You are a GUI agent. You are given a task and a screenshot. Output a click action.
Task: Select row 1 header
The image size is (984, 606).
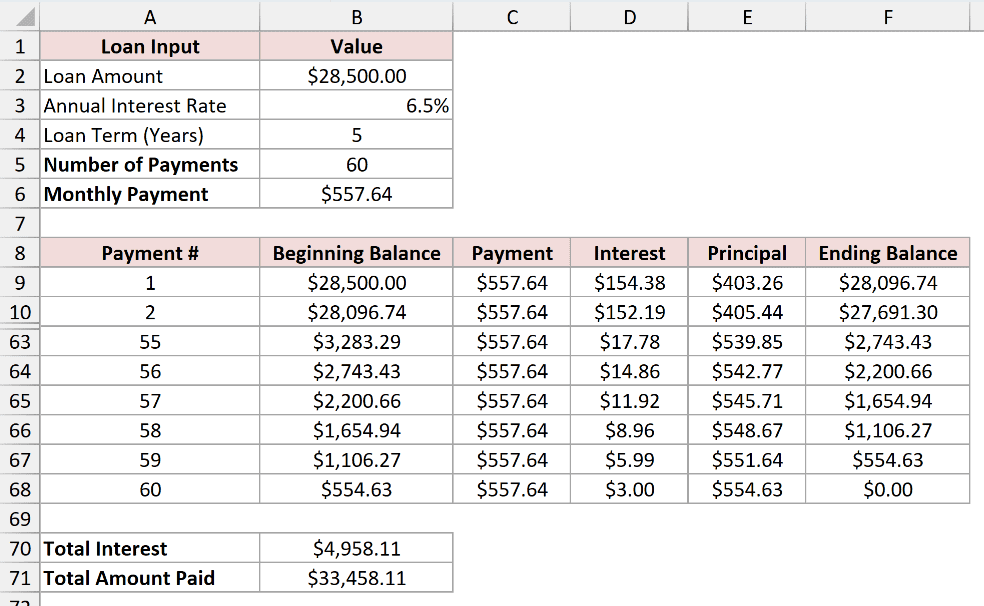point(19,46)
